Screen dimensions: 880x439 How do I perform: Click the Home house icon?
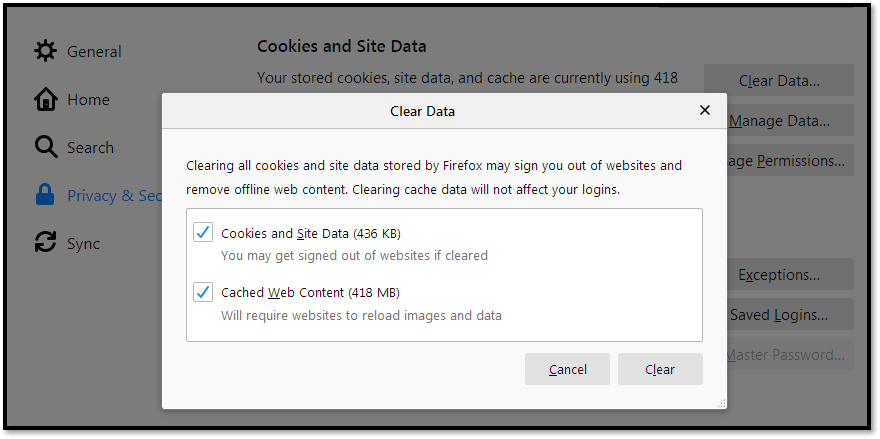[45, 99]
